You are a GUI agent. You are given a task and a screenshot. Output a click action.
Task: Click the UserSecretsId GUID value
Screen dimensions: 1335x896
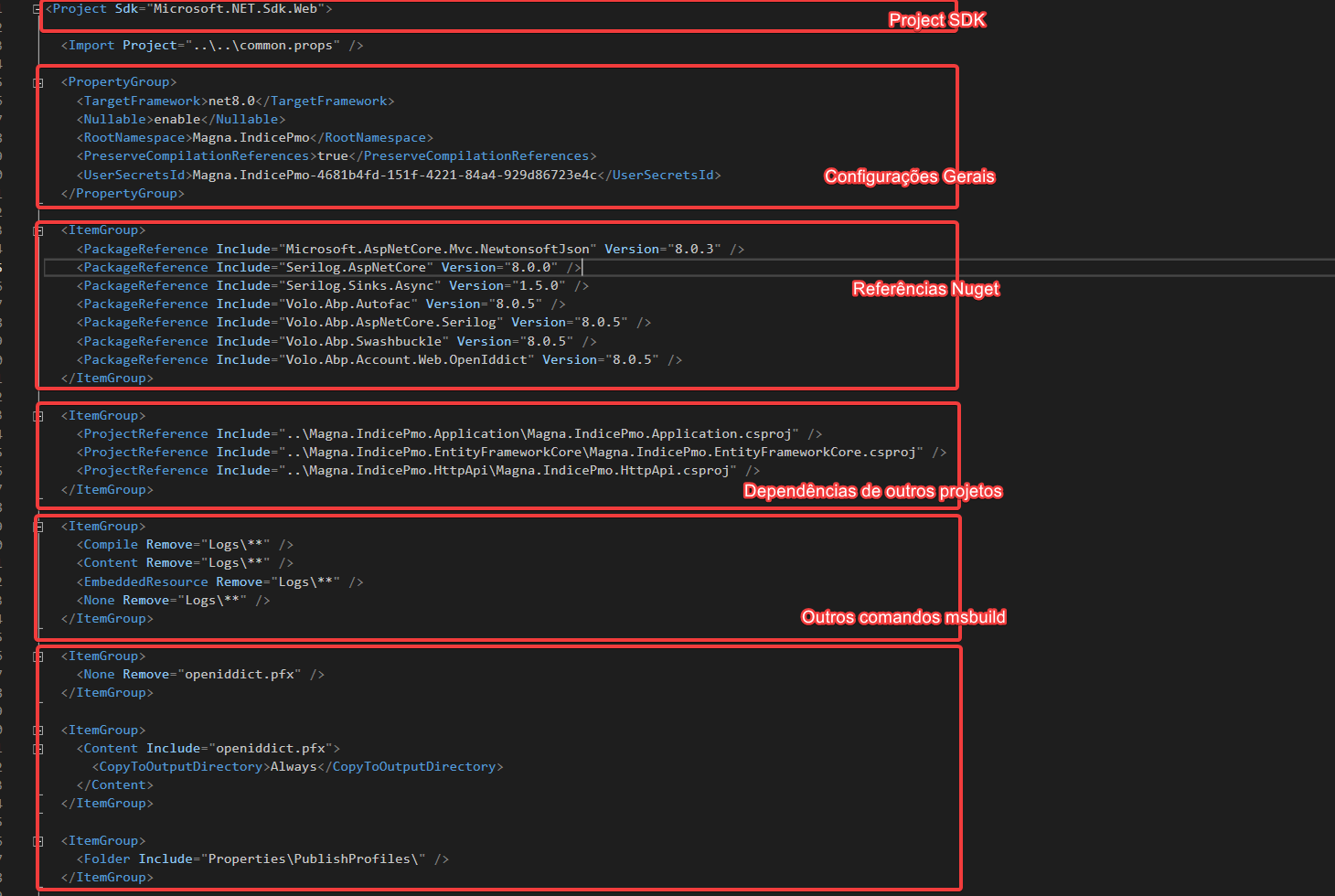(394, 176)
